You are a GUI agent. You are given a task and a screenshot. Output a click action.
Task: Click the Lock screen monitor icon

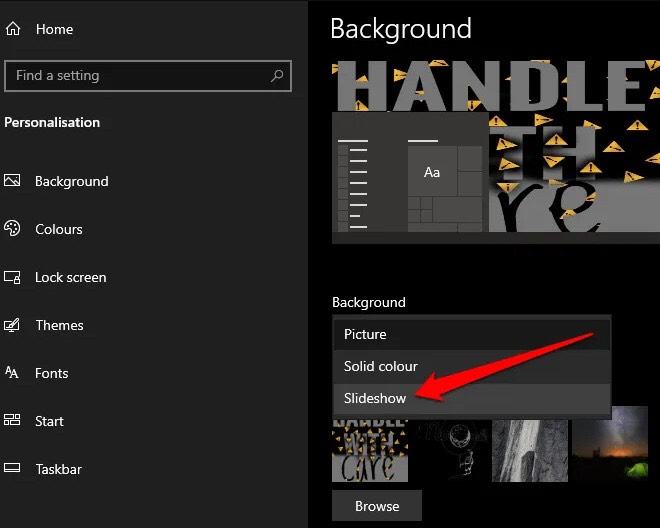coord(12,277)
